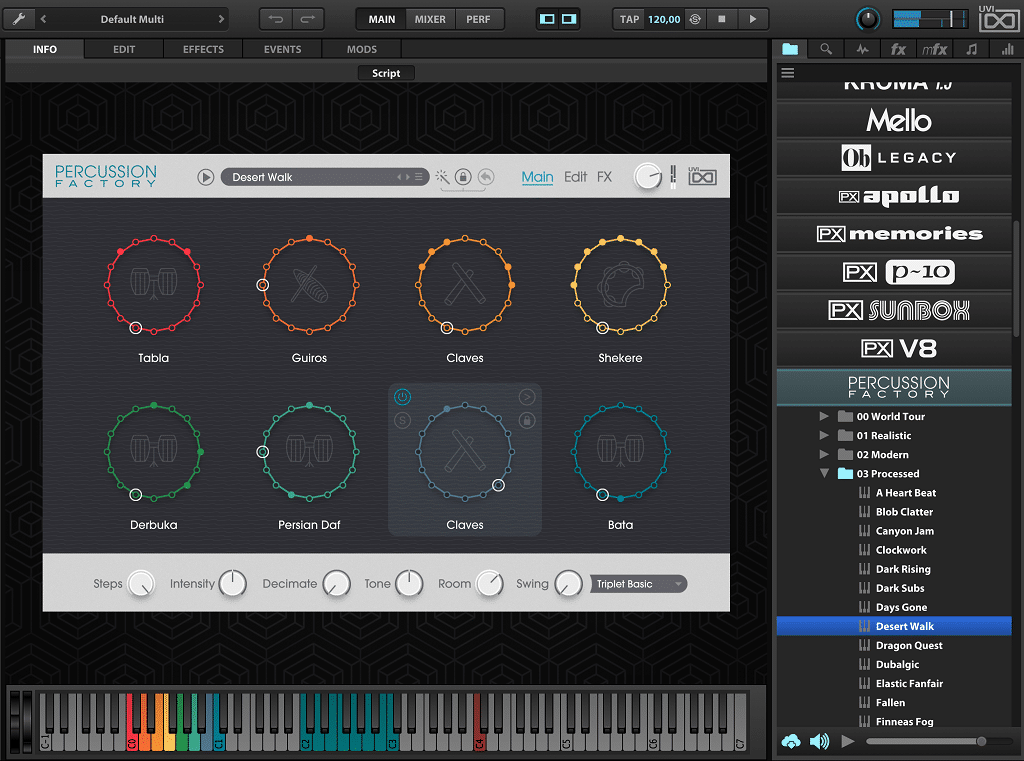Screen dimensions: 1024x761
Task: Open the browser hamburger menu
Action: 788,73
